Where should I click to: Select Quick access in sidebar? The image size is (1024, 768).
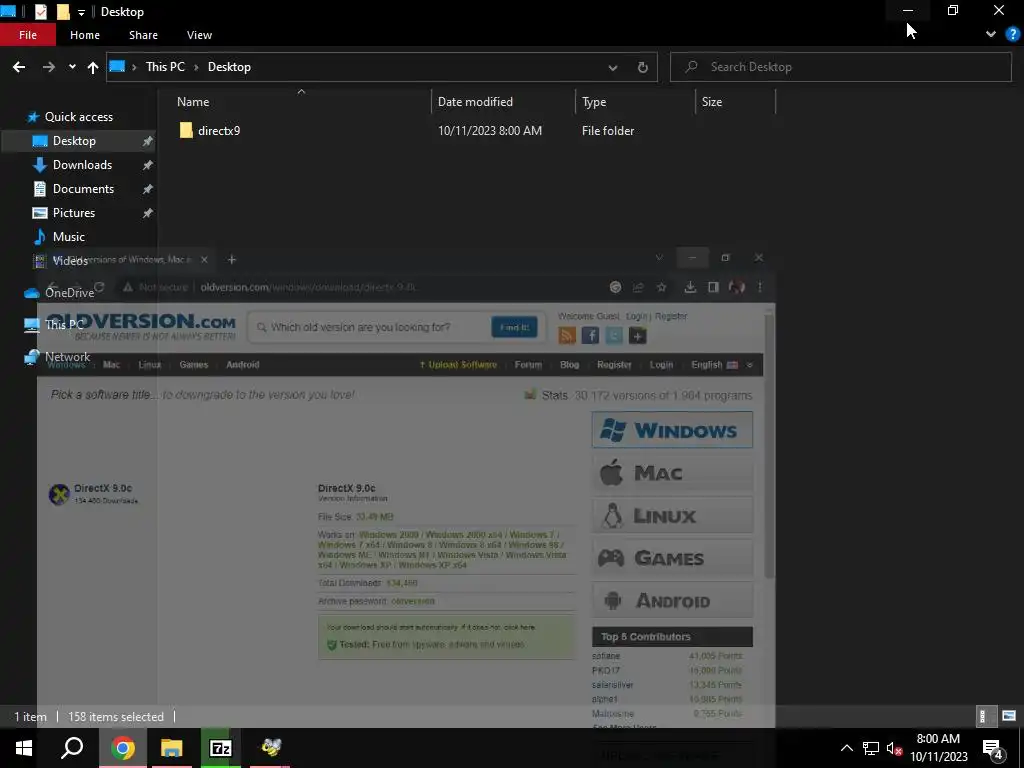78,117
